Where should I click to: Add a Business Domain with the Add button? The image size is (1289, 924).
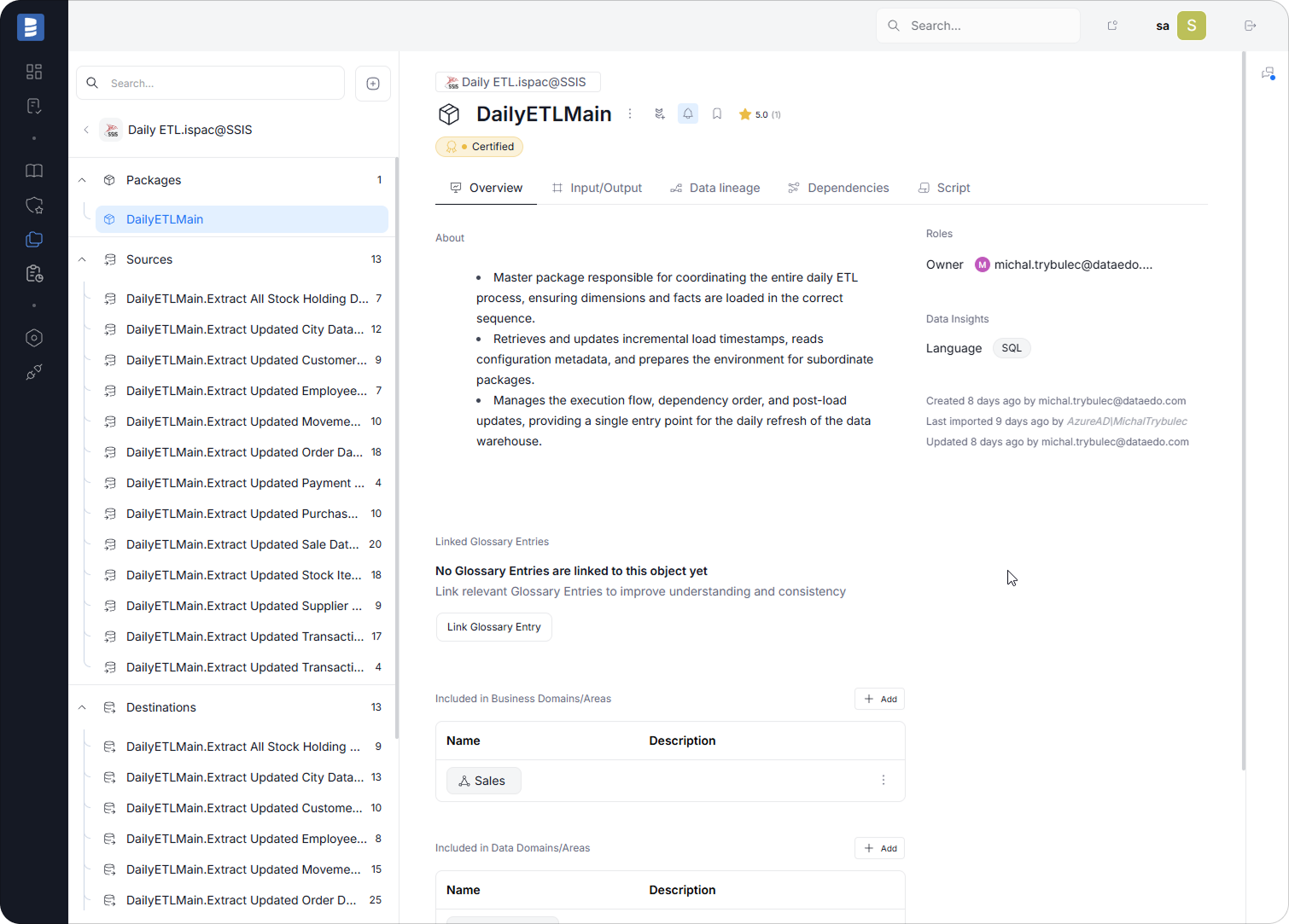pos(879,698)
